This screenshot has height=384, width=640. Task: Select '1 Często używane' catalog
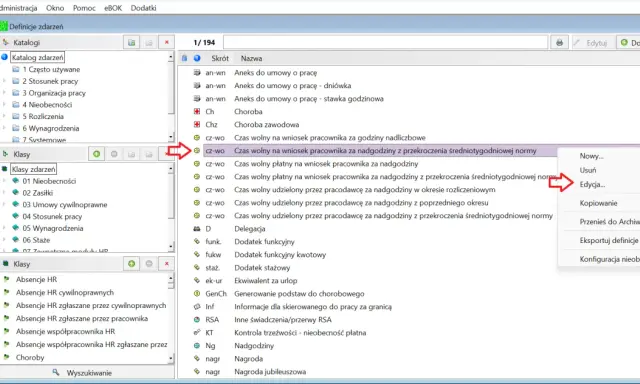[x=51, y=69]
